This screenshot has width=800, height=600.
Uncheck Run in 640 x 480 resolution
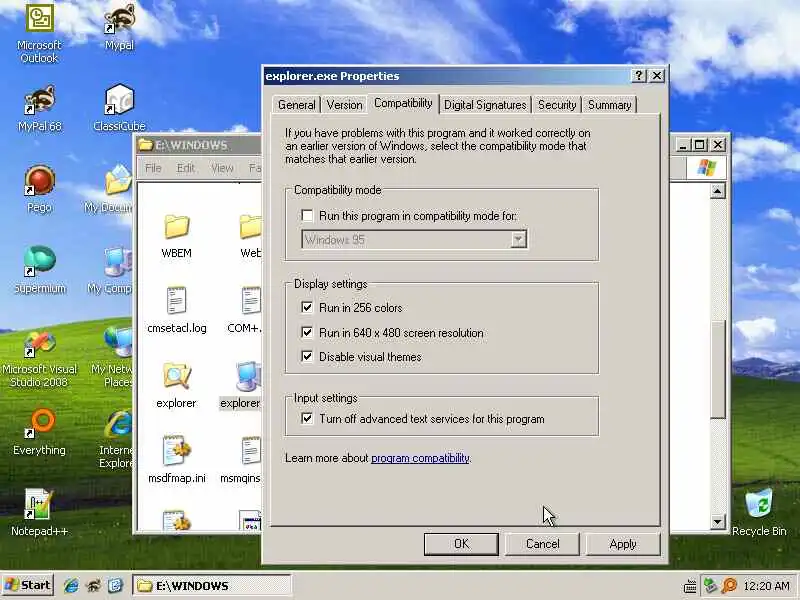307,332
